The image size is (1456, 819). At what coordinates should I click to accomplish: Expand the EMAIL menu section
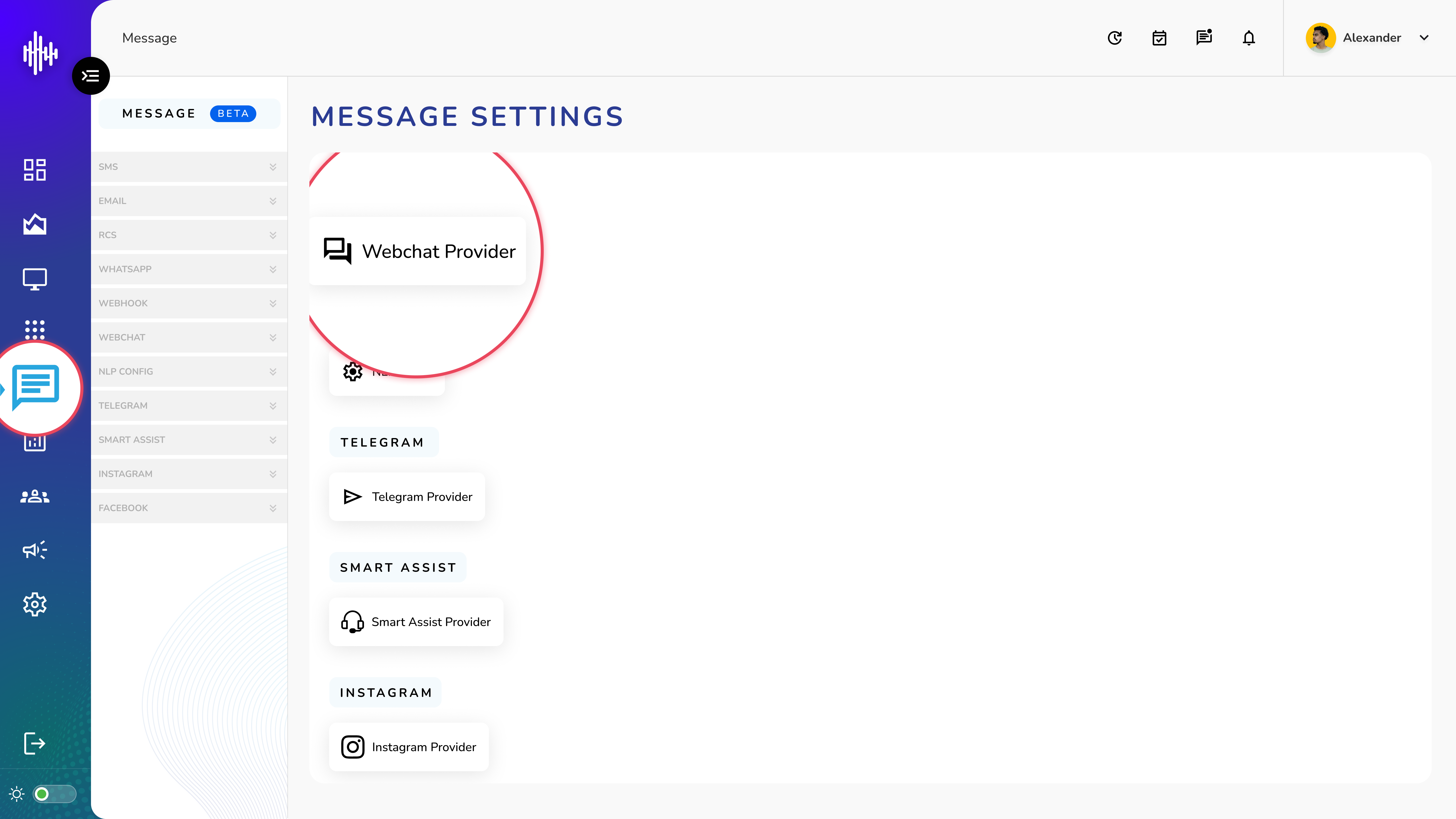click(189, 201)
